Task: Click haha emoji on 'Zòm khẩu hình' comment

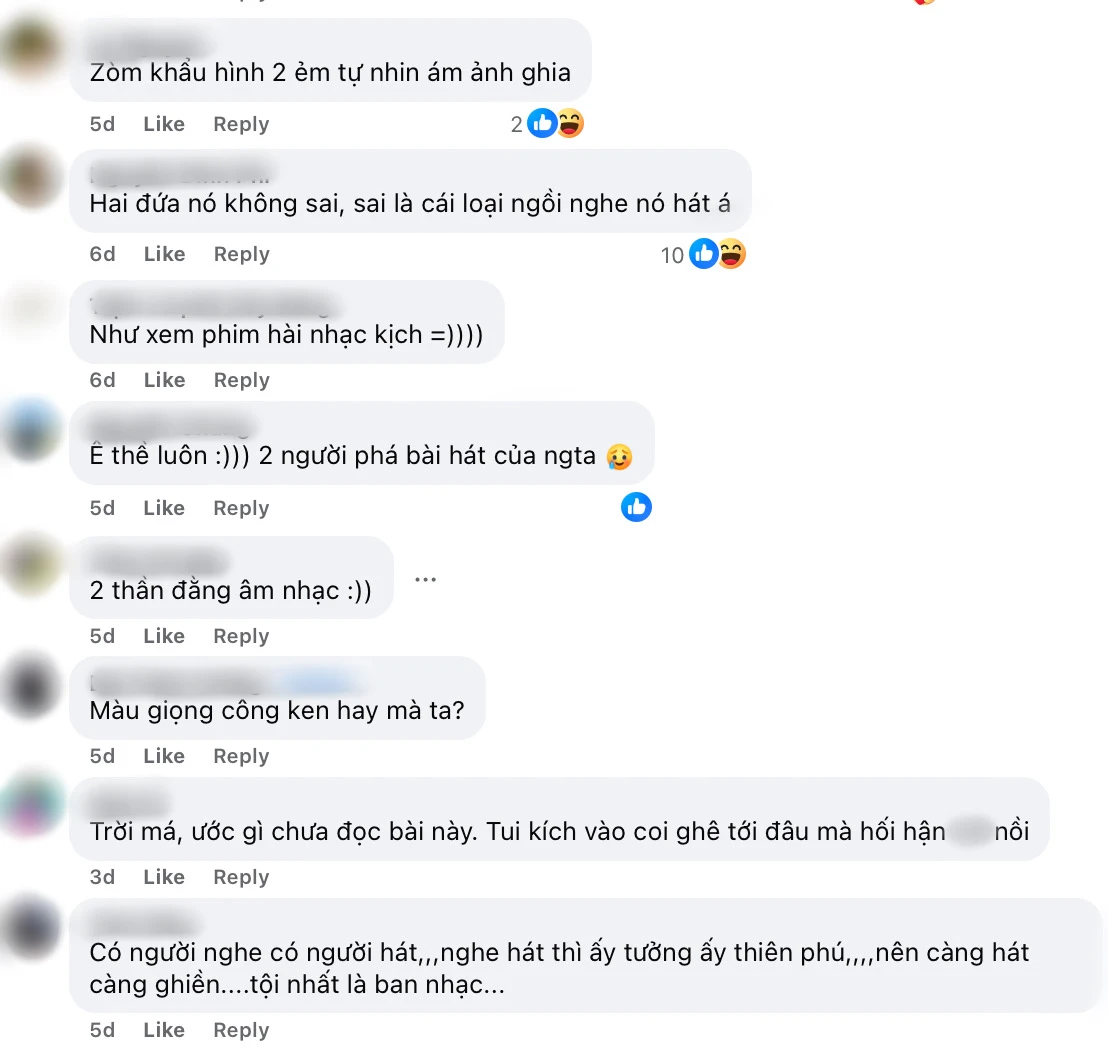Action: click(570, 124)
